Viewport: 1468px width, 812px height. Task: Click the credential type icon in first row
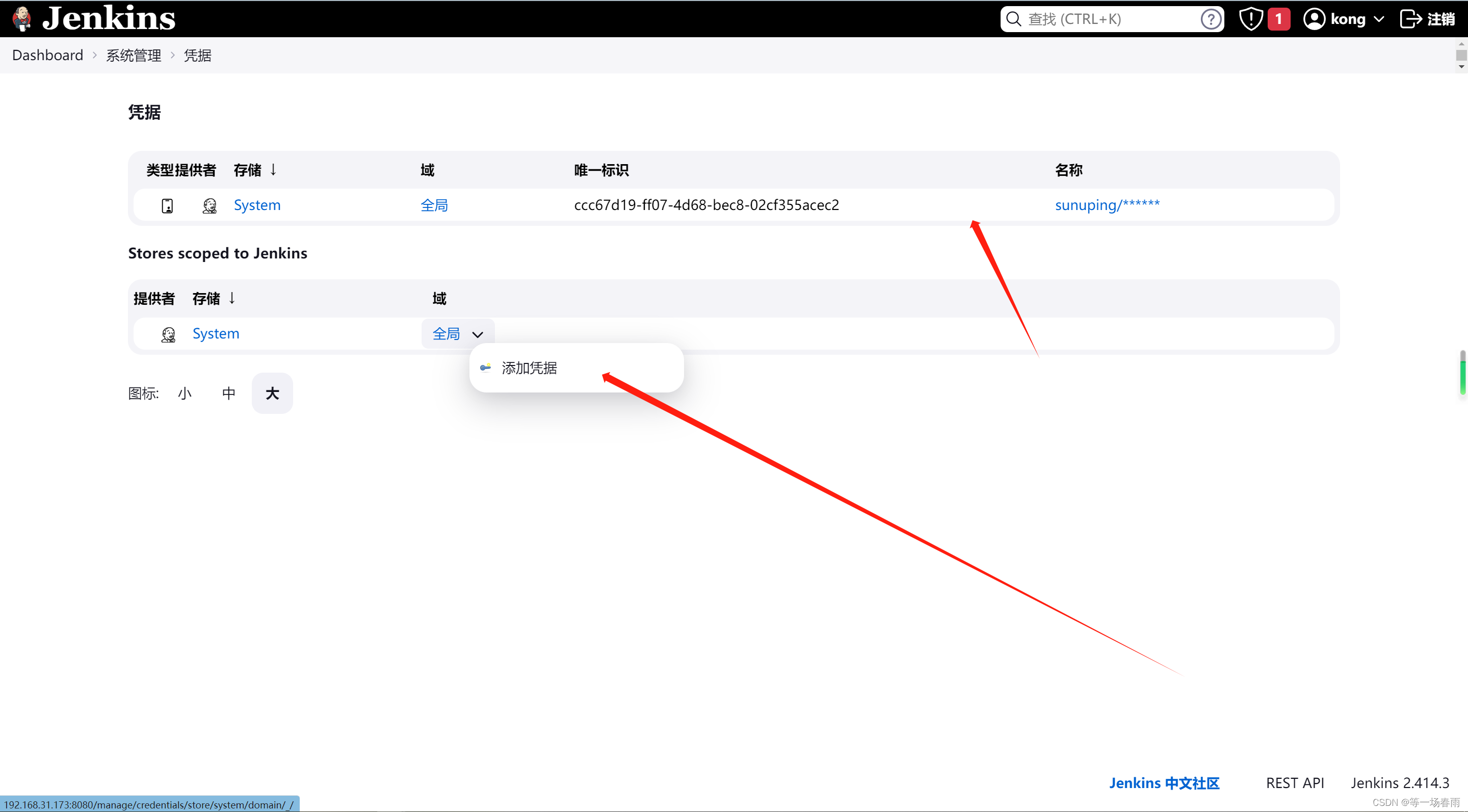tap(167, 205)
